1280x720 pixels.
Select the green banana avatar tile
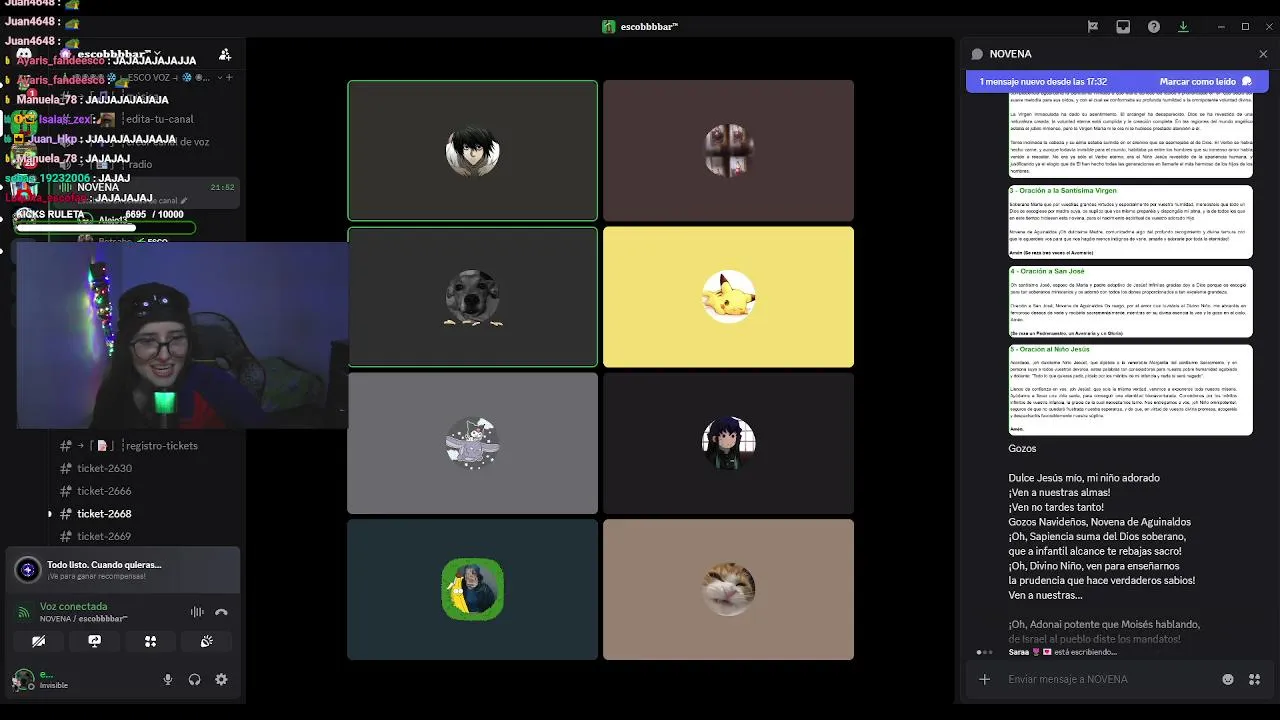pyautogui.click(x=472, y=589)
